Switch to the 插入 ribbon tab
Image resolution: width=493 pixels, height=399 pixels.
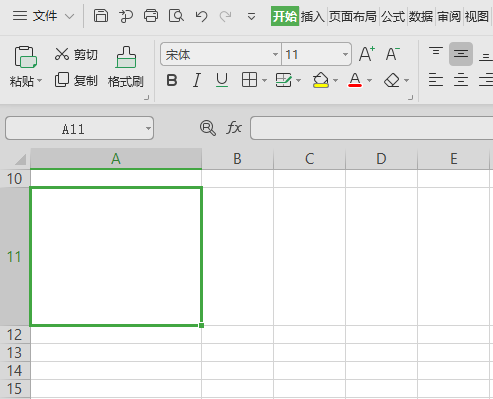(x=313, y=16)
